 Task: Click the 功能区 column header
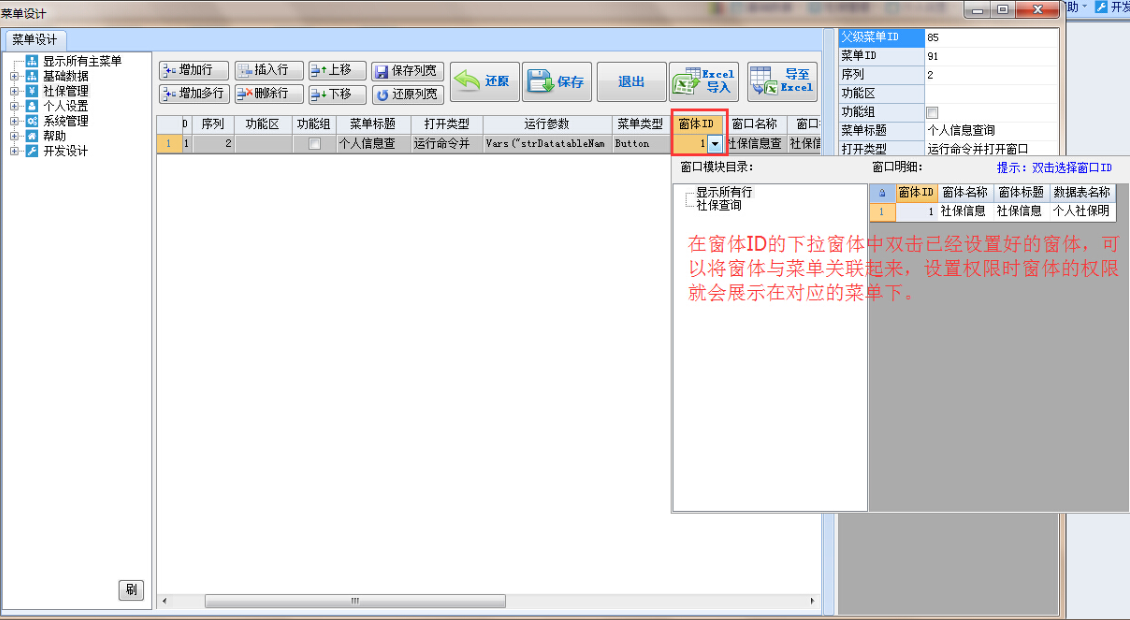click(x=263, y=124)
